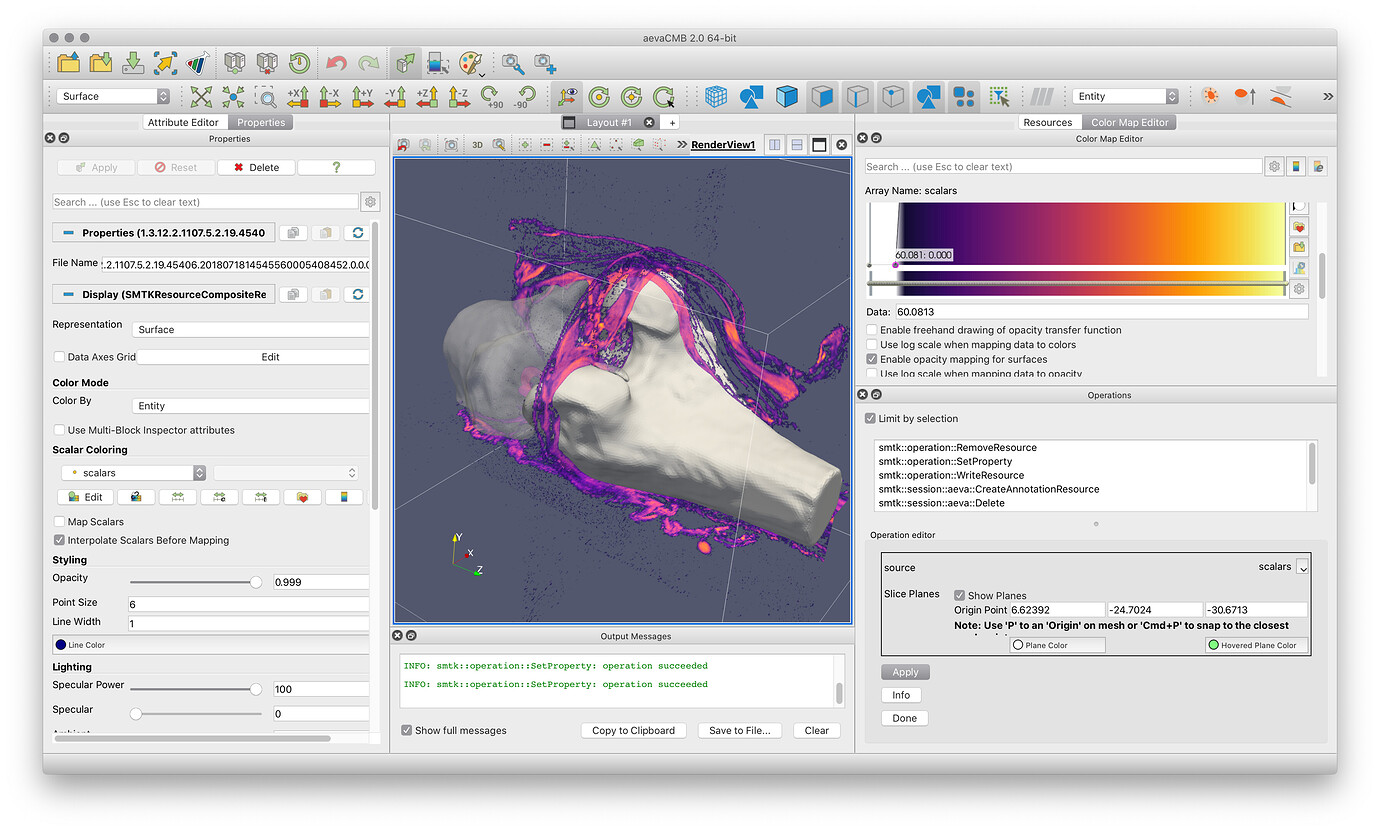Click the Reset Camera arrows icon
The width and height of the screenshot is (1380, 830).
point(201,96)
